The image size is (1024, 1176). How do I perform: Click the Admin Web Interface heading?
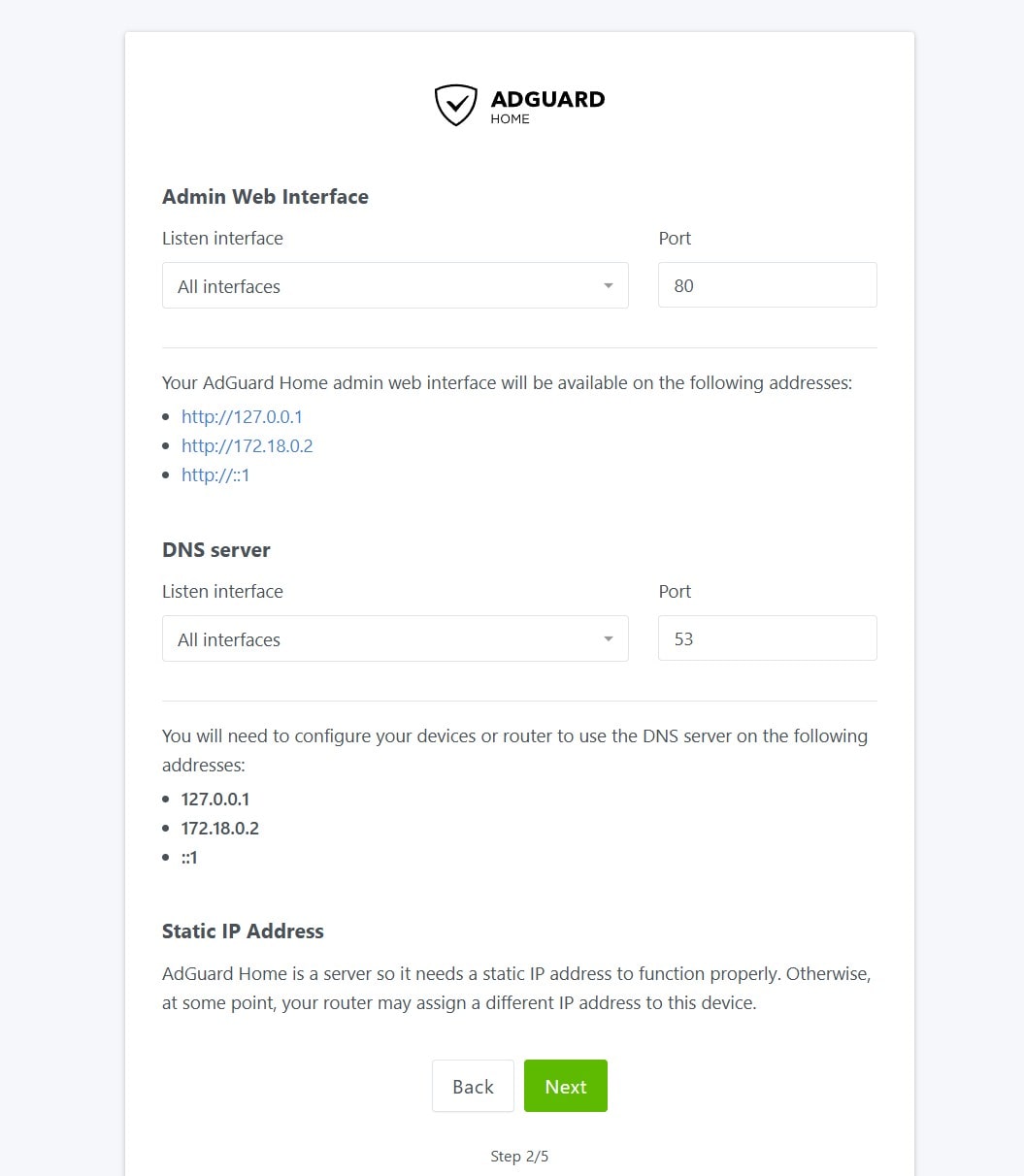[265, 197]
